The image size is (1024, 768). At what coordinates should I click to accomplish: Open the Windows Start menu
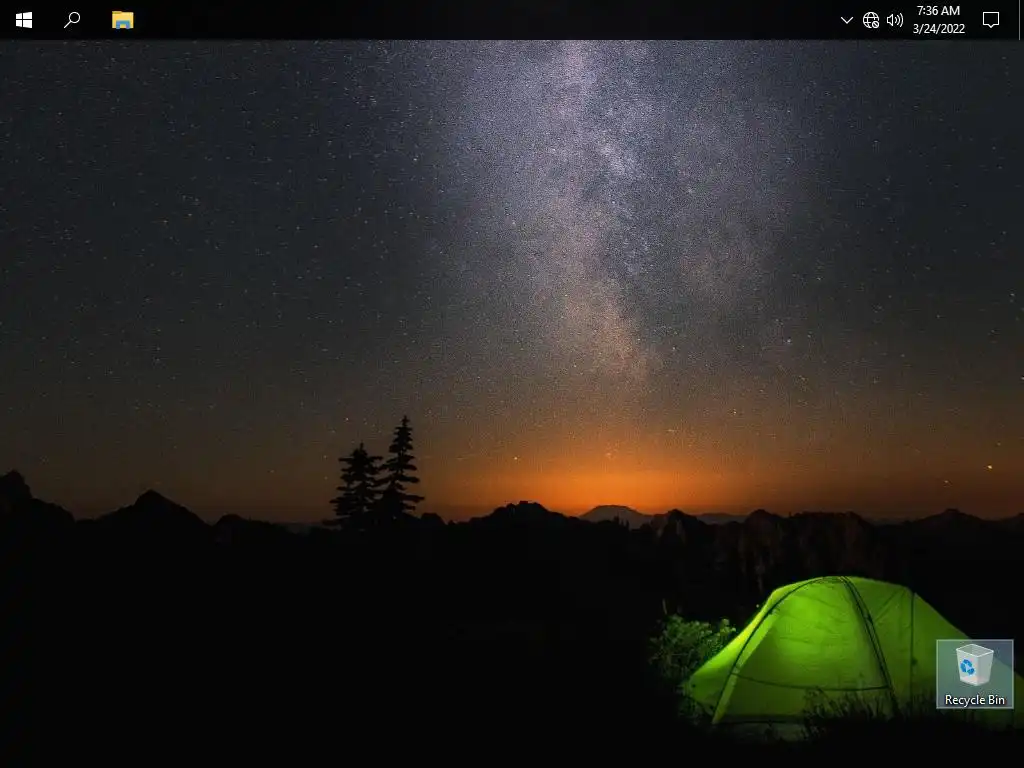(x=24, y=20)
